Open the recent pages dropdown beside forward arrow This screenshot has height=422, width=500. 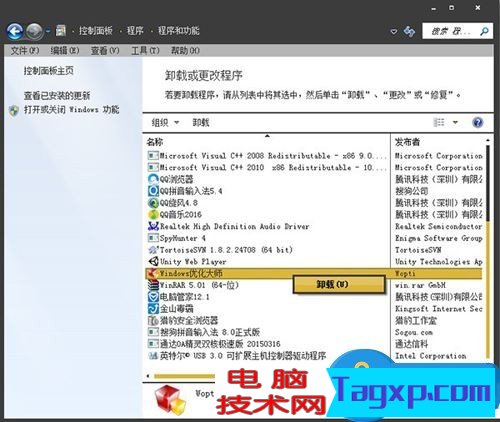point(48,31)
